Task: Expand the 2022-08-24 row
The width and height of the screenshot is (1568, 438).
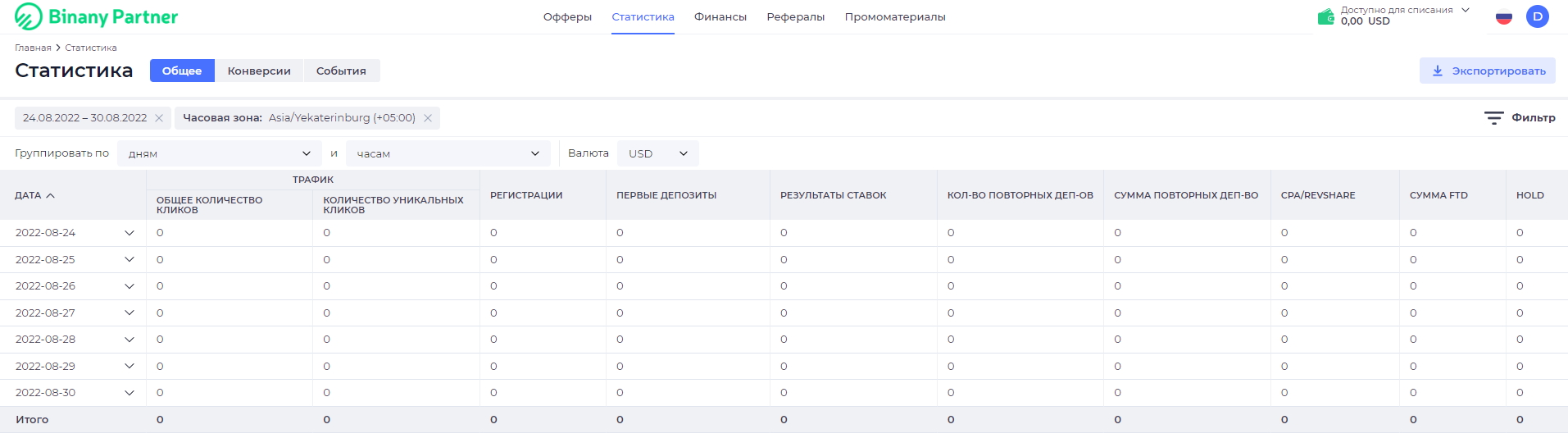Action: [x=129, y=233]
